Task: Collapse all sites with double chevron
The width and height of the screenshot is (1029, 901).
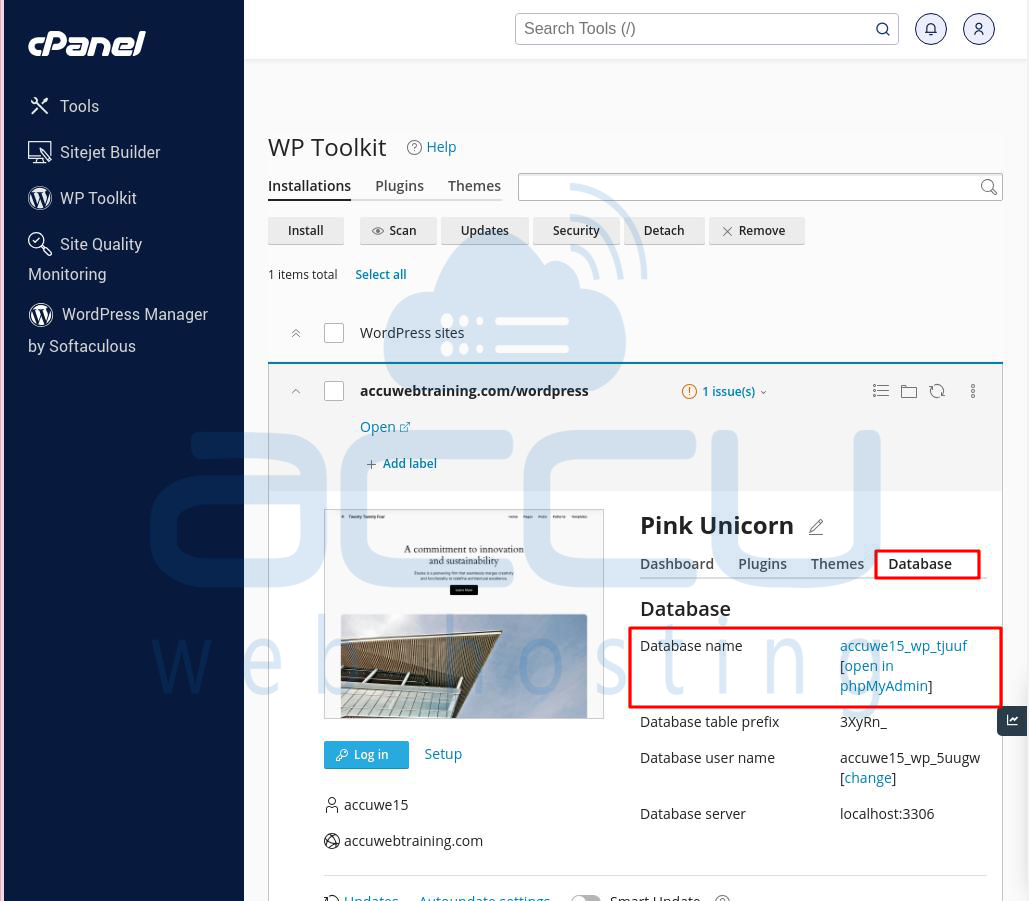Action: pos(296,333)
